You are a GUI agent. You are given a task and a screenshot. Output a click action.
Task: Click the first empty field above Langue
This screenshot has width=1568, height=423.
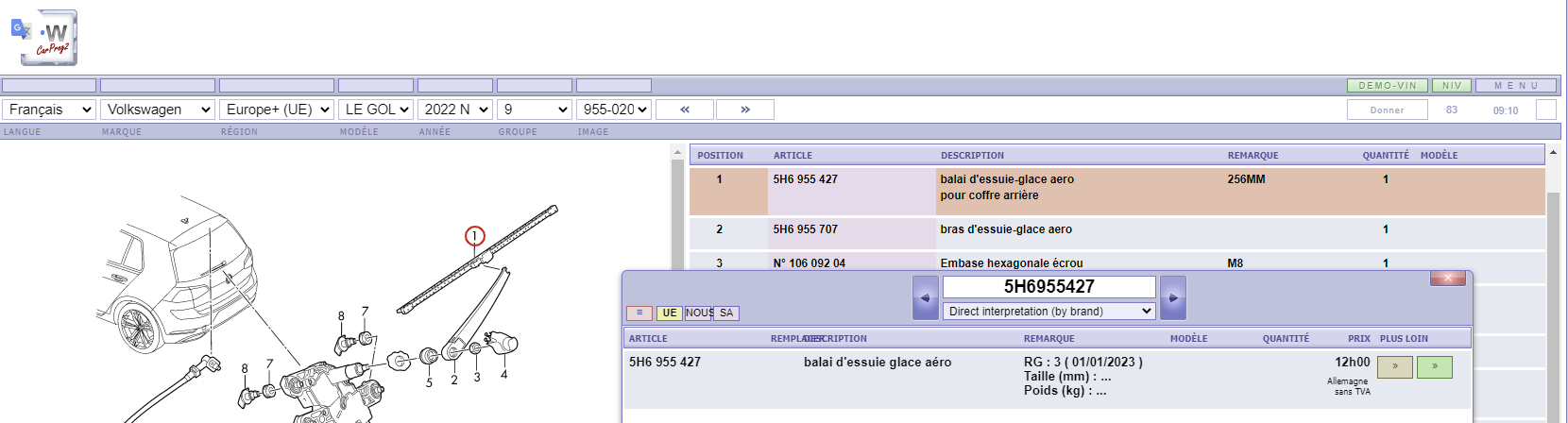[x=49, y=85]
